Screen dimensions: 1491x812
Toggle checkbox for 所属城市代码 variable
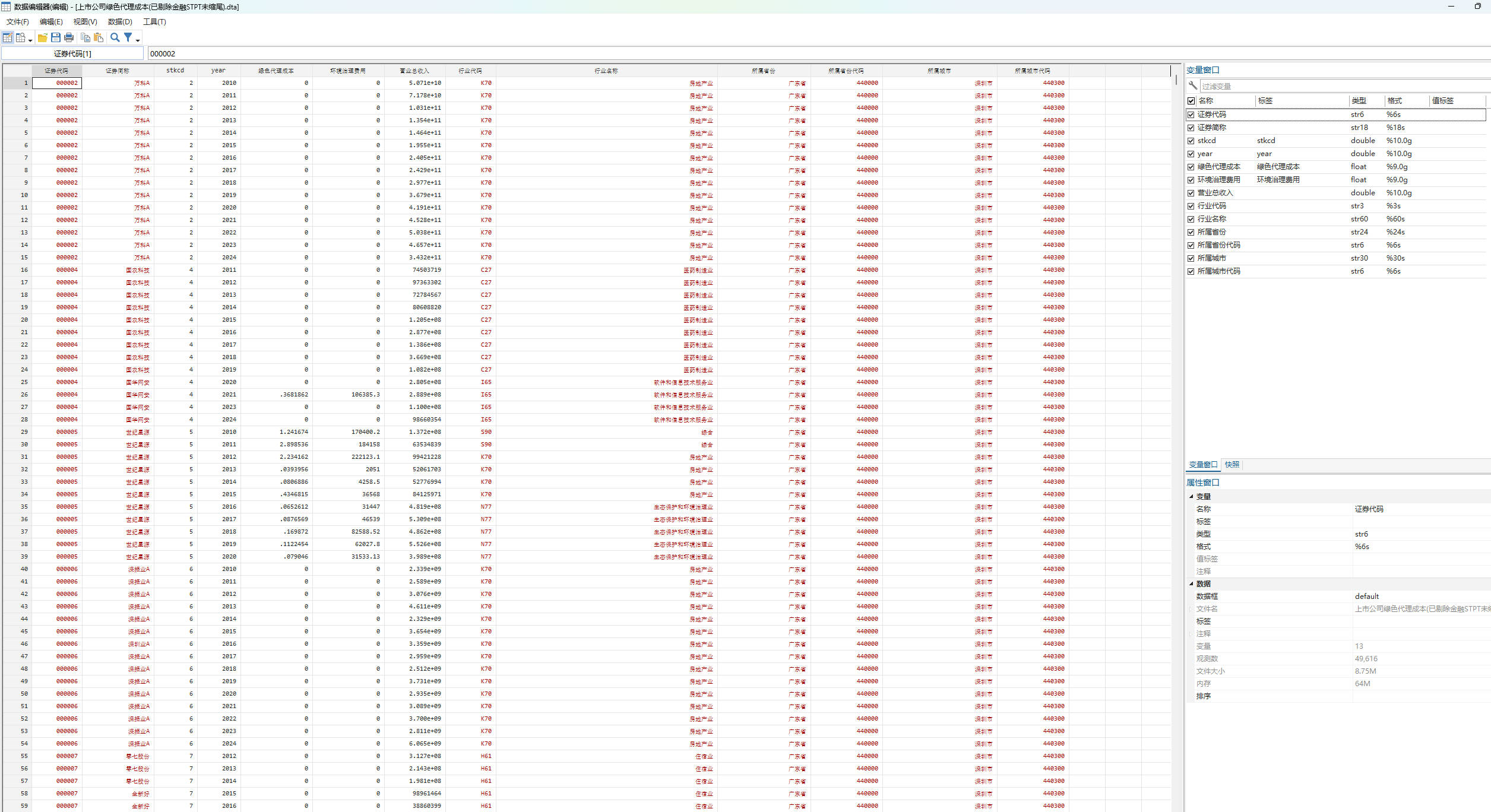1191,271
